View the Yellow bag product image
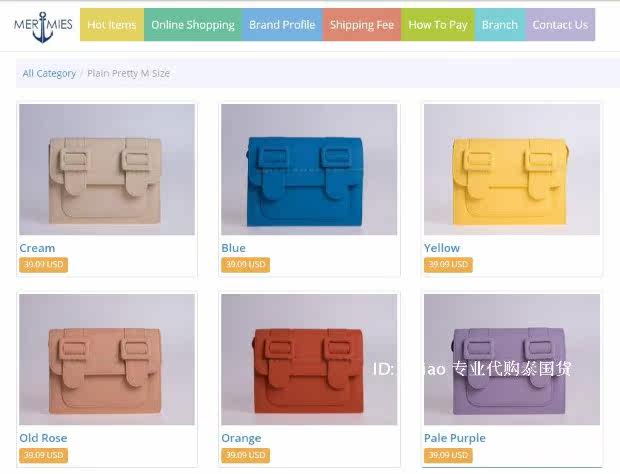This screenshot has height=474, width=620. point(512,170)
